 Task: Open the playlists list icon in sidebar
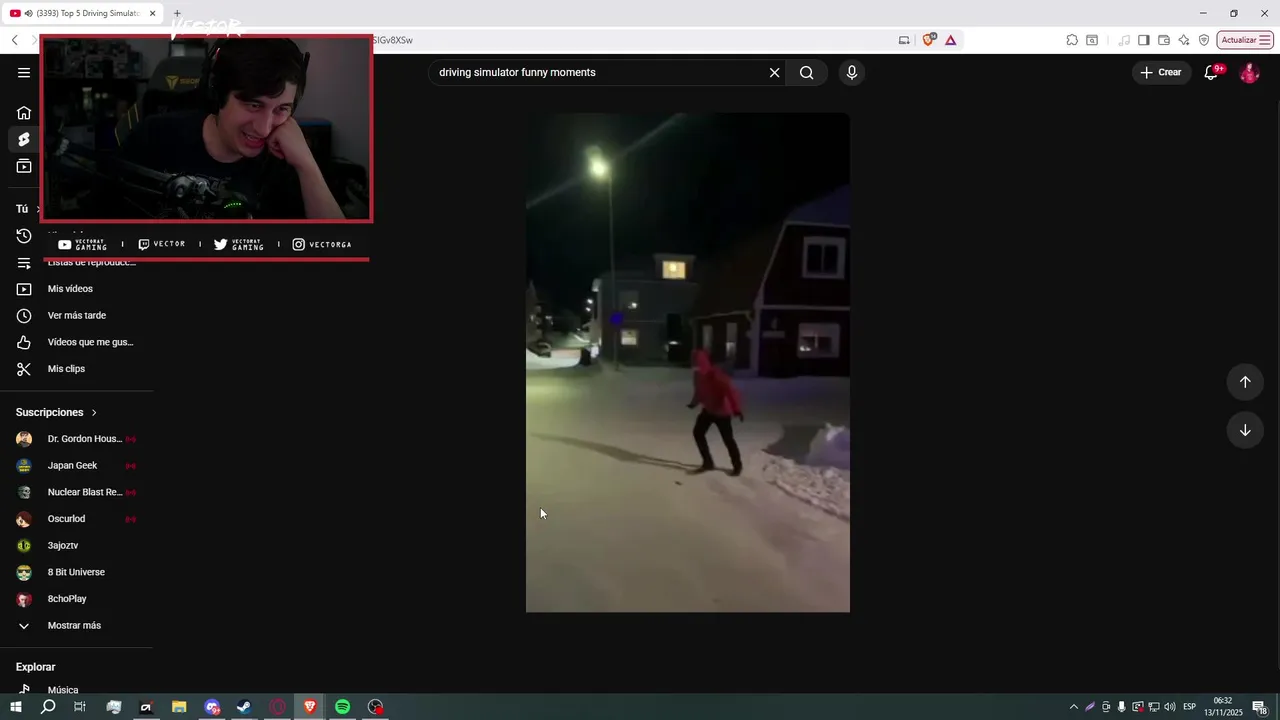pos(24,263)
